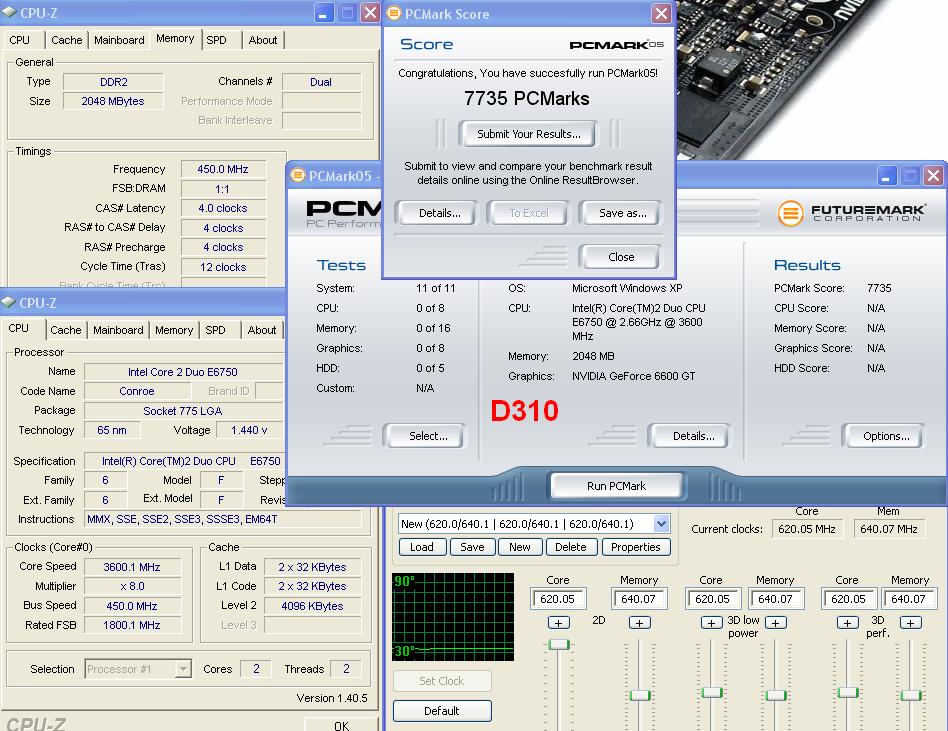Minimize the top CPU-Z window
The width and height of the screenshot is (948, 731).
(323, 13)
